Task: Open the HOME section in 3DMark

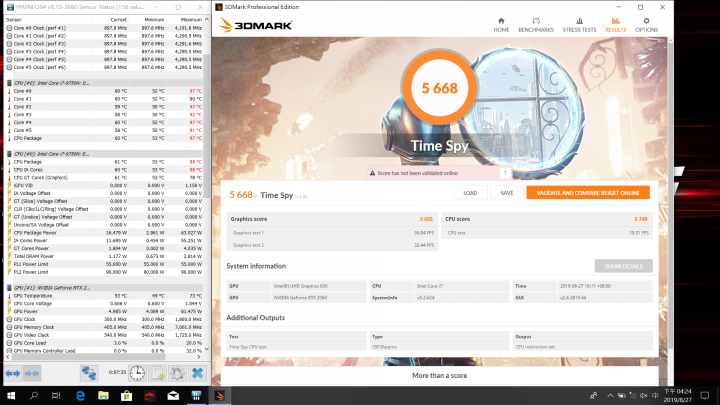Action: coord(501,25)
